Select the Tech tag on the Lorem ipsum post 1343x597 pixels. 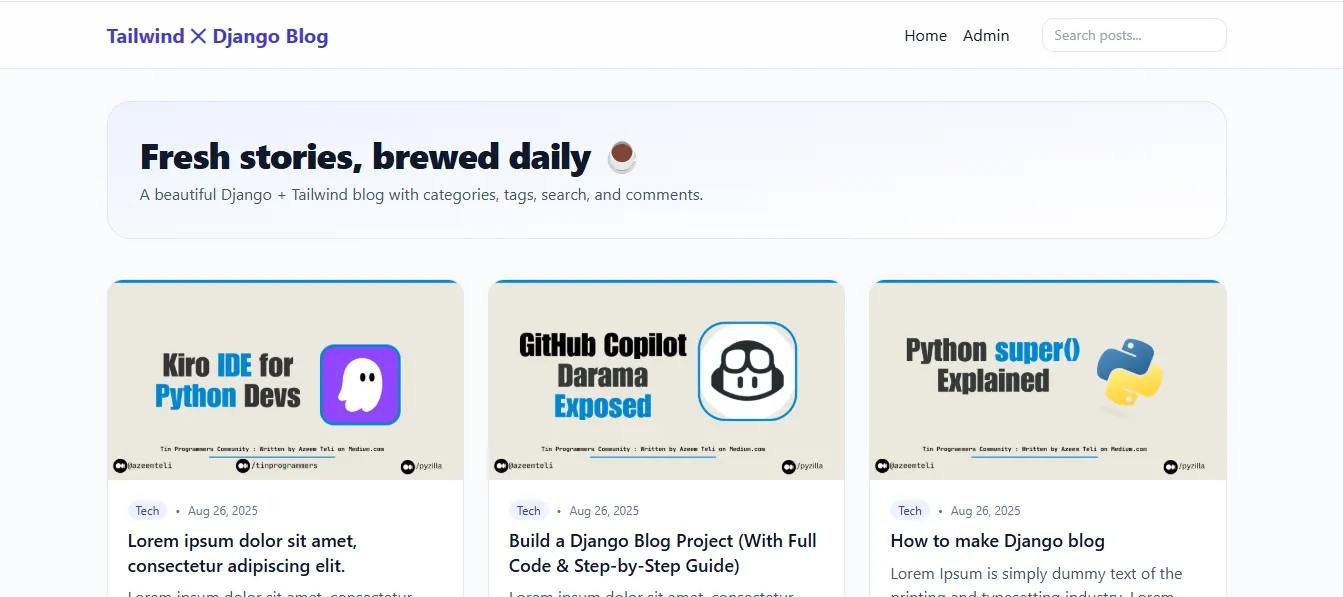147,511
